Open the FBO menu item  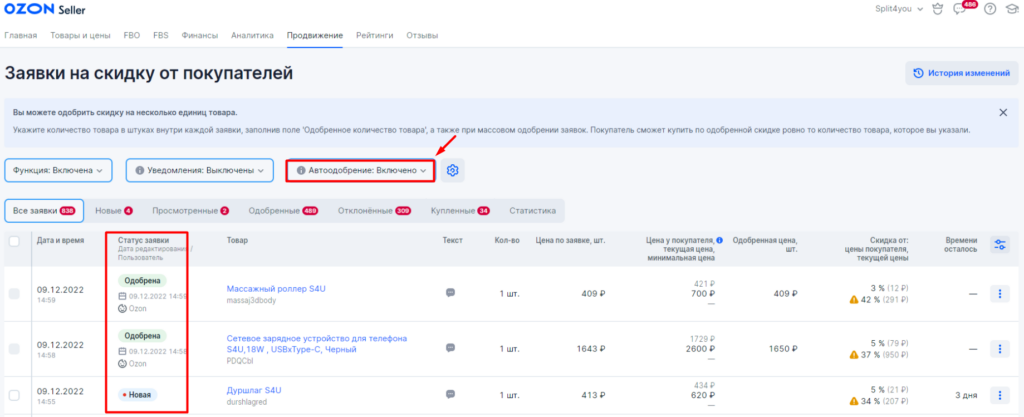coord(132,35)
